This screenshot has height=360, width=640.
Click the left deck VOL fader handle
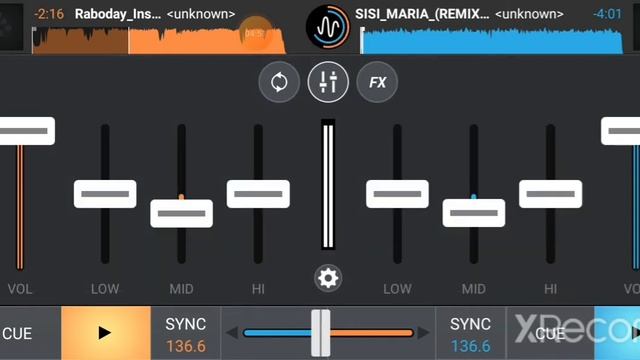[x=27, y=131]
